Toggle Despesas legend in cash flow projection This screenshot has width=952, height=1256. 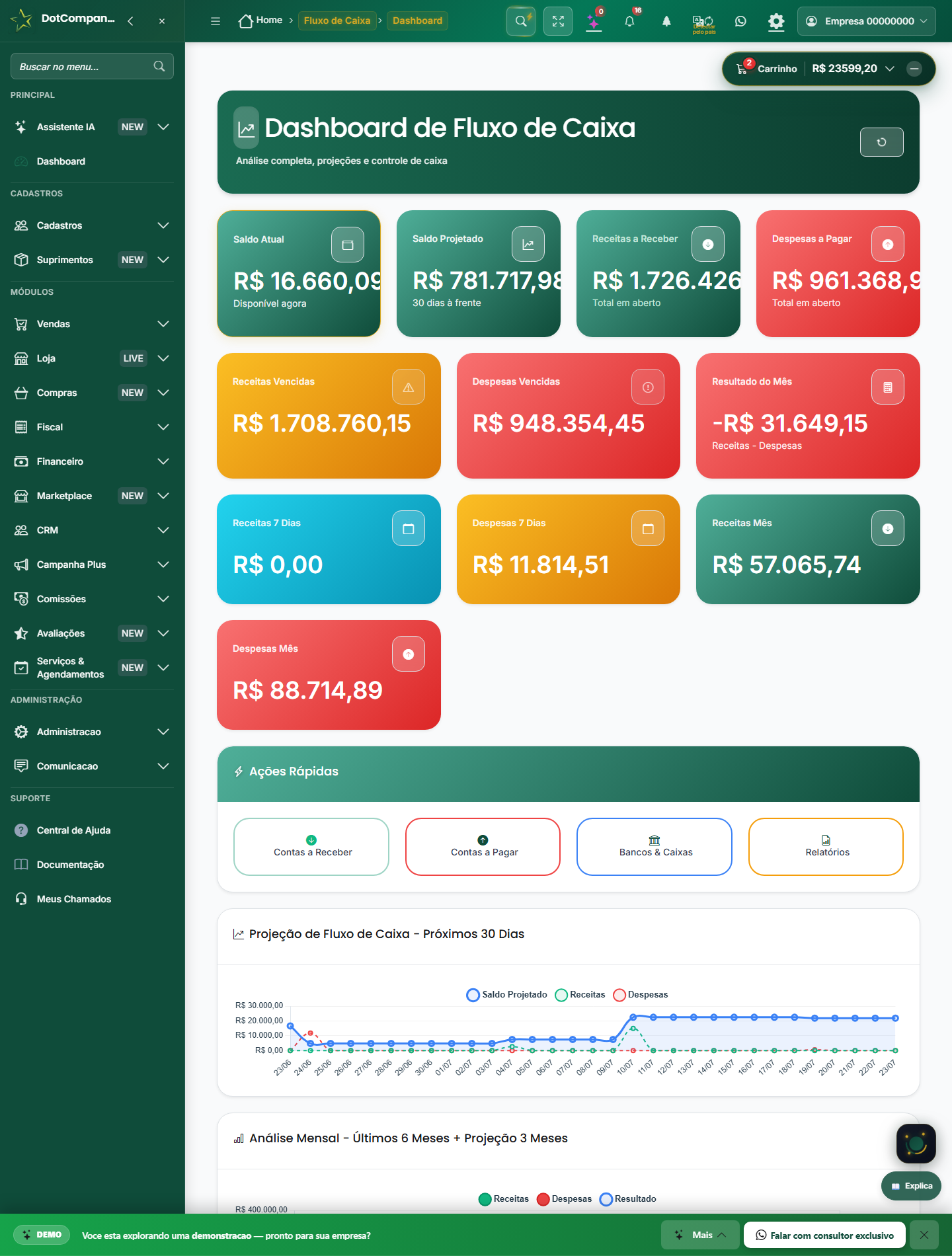click(x=641, y=994)
